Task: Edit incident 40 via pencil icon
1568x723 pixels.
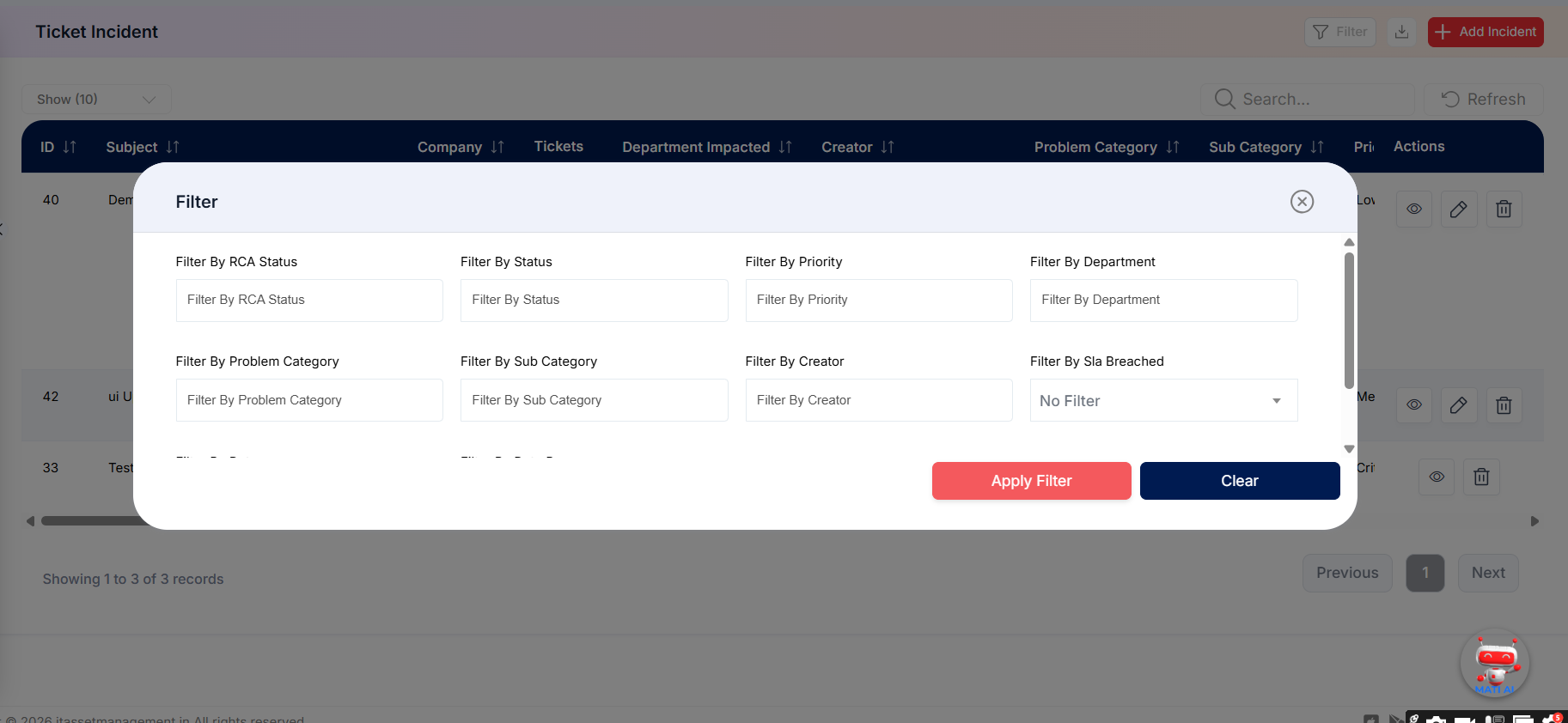Action: coord(1459,209)
